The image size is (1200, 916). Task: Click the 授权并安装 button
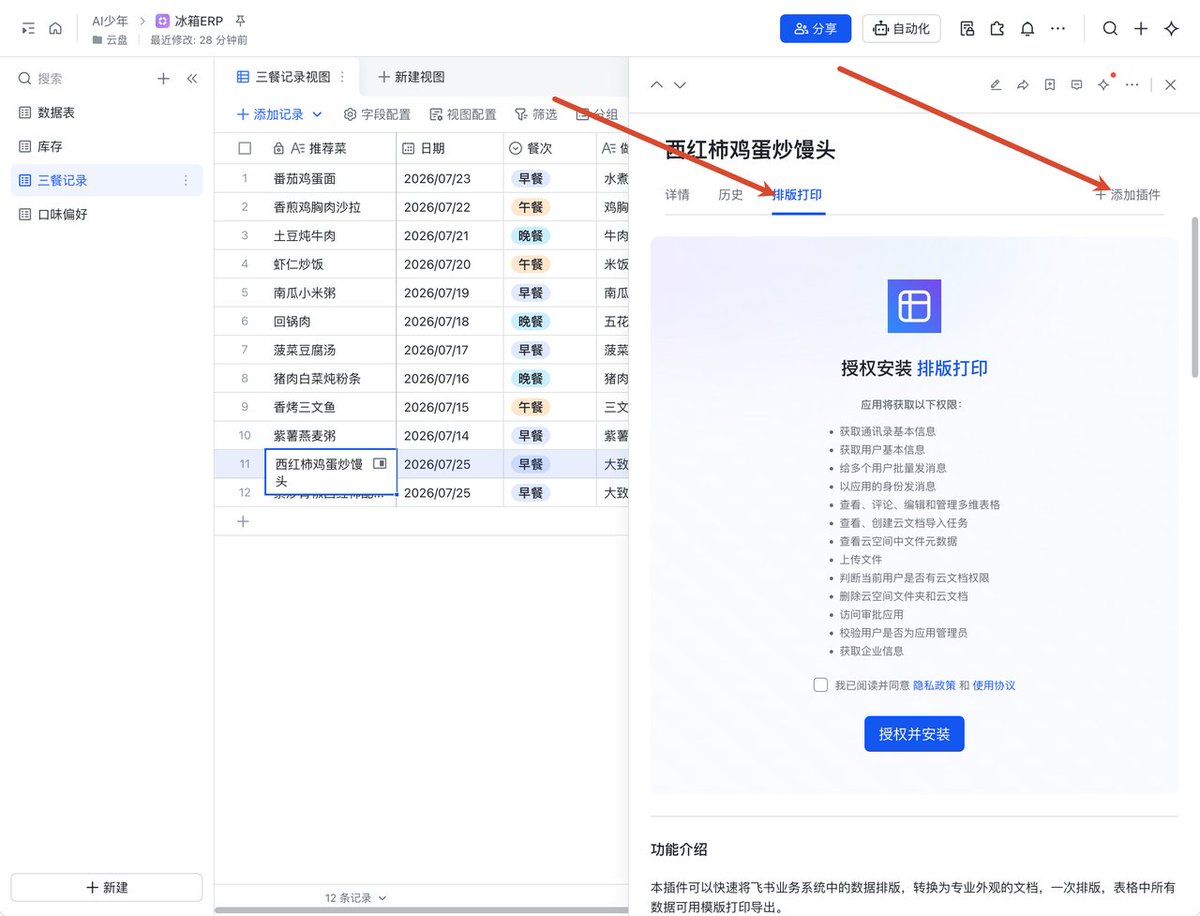click(x=914, y=734)
